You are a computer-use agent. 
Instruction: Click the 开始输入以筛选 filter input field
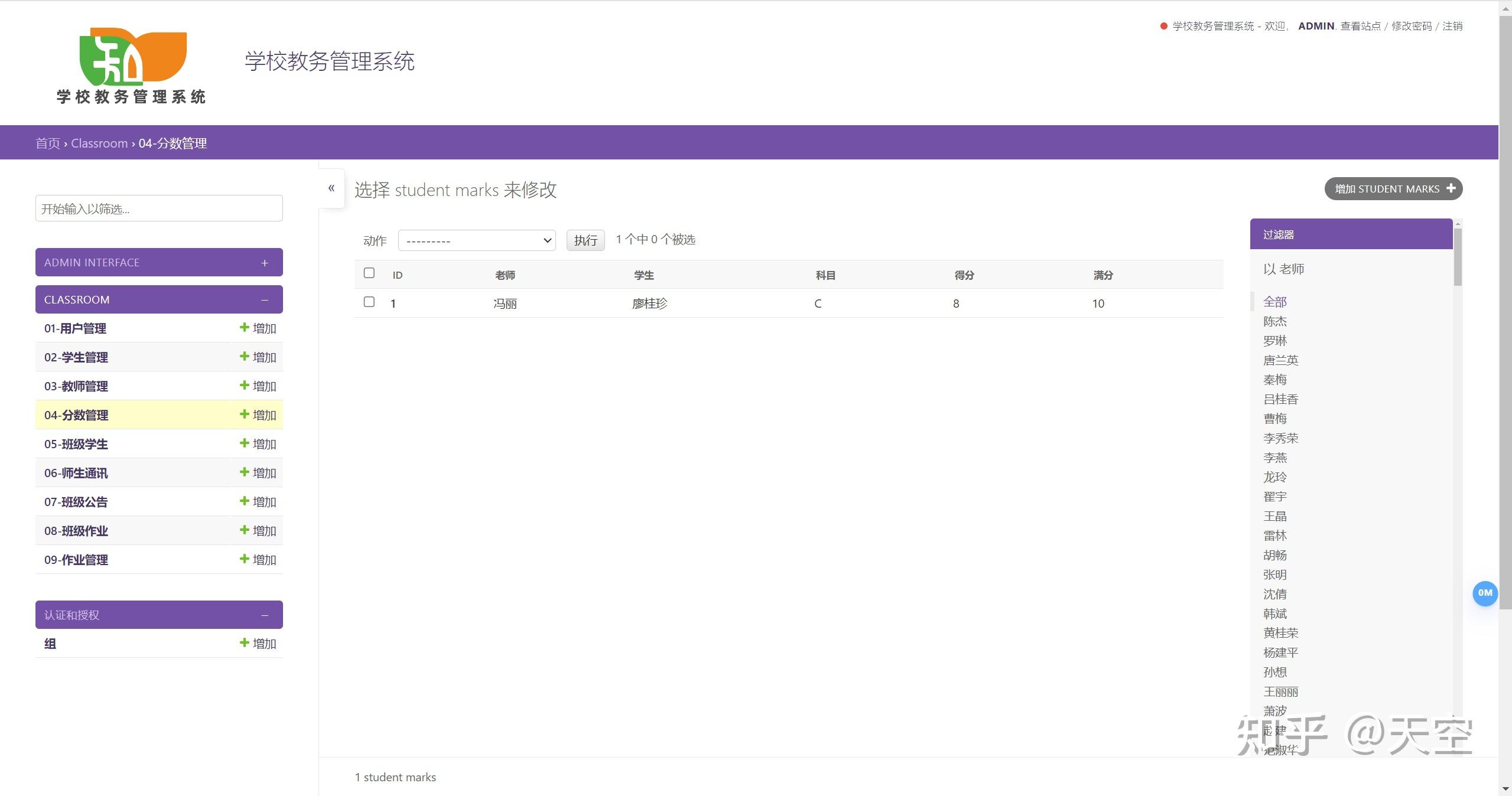(158, 208)
